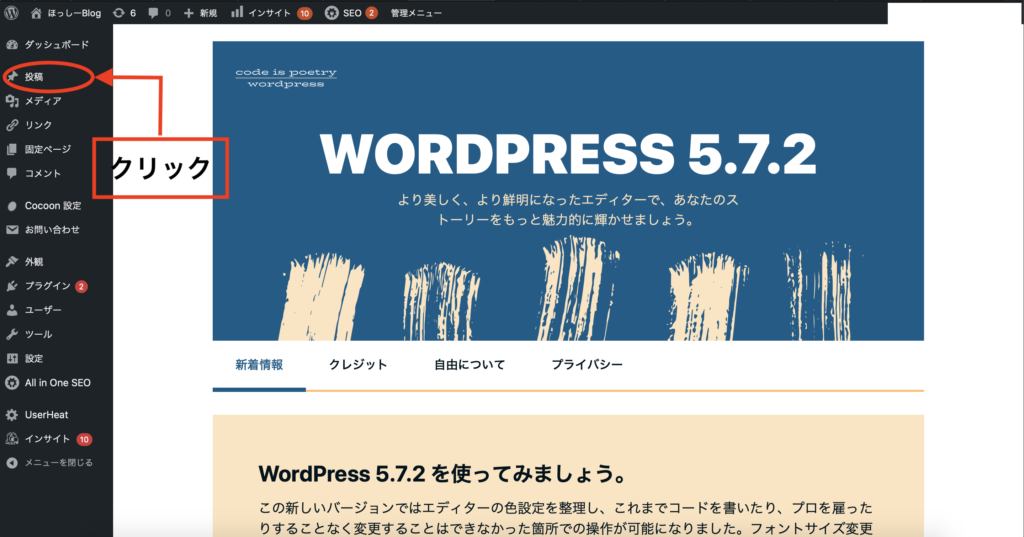1024x537 pixels.
Task: Switch to the クレジット tab
Action: pos(358,365)
